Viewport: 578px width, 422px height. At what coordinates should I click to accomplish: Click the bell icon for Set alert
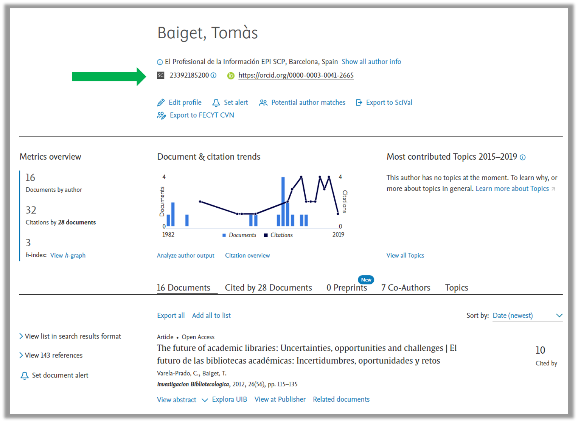tap(216, 103)
